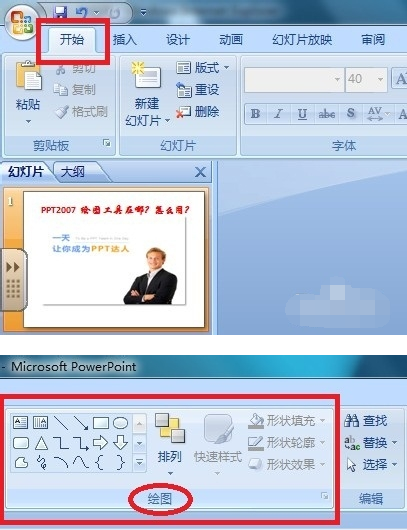The height and width of the screenshot is (530, 407).
Task: Open the 幻灯片放映 ribbon tab
Action: click(302, 40)
